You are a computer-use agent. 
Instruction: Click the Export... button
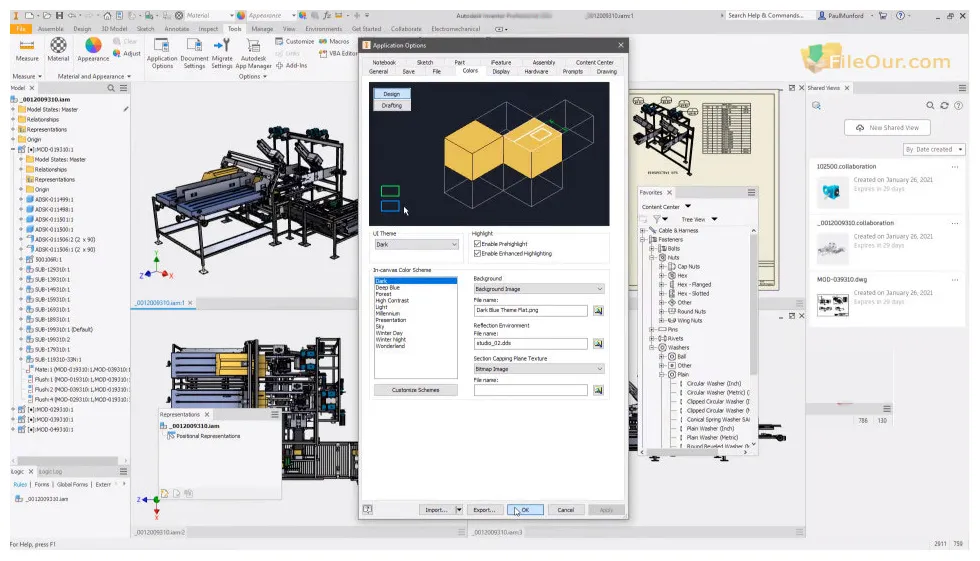484,510
